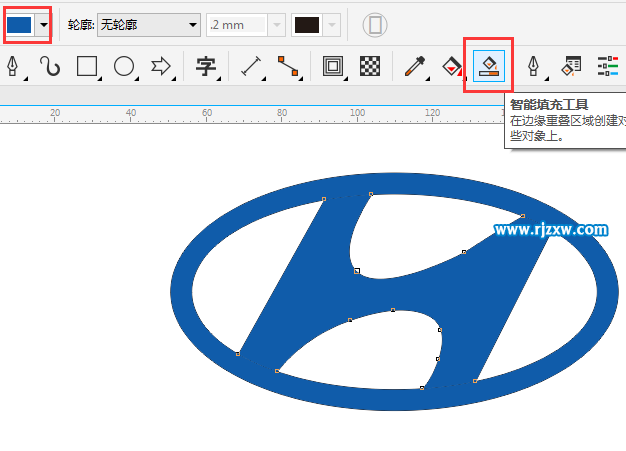This screenshot has width=626, height=451.
Task: Open the Edit Fill icon
Action: (x=571, y=66)
